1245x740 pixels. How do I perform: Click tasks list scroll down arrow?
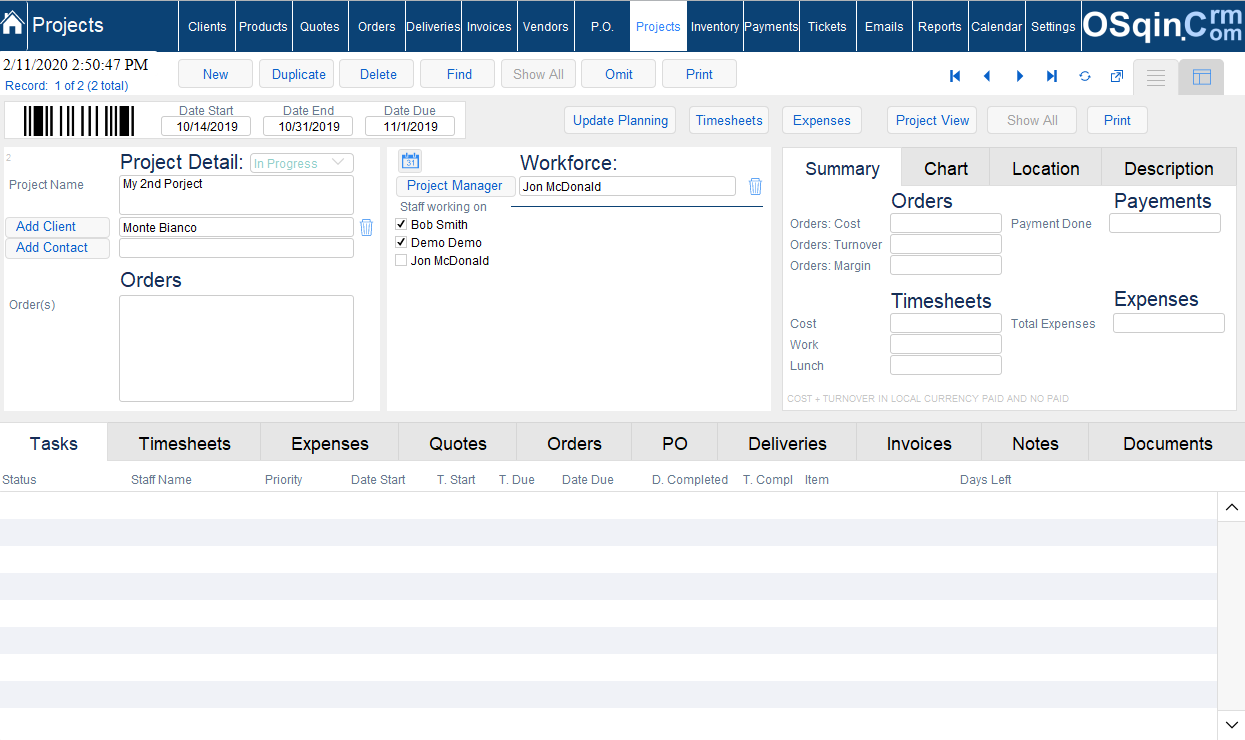pyautogui.click(x=1231, y=724)
